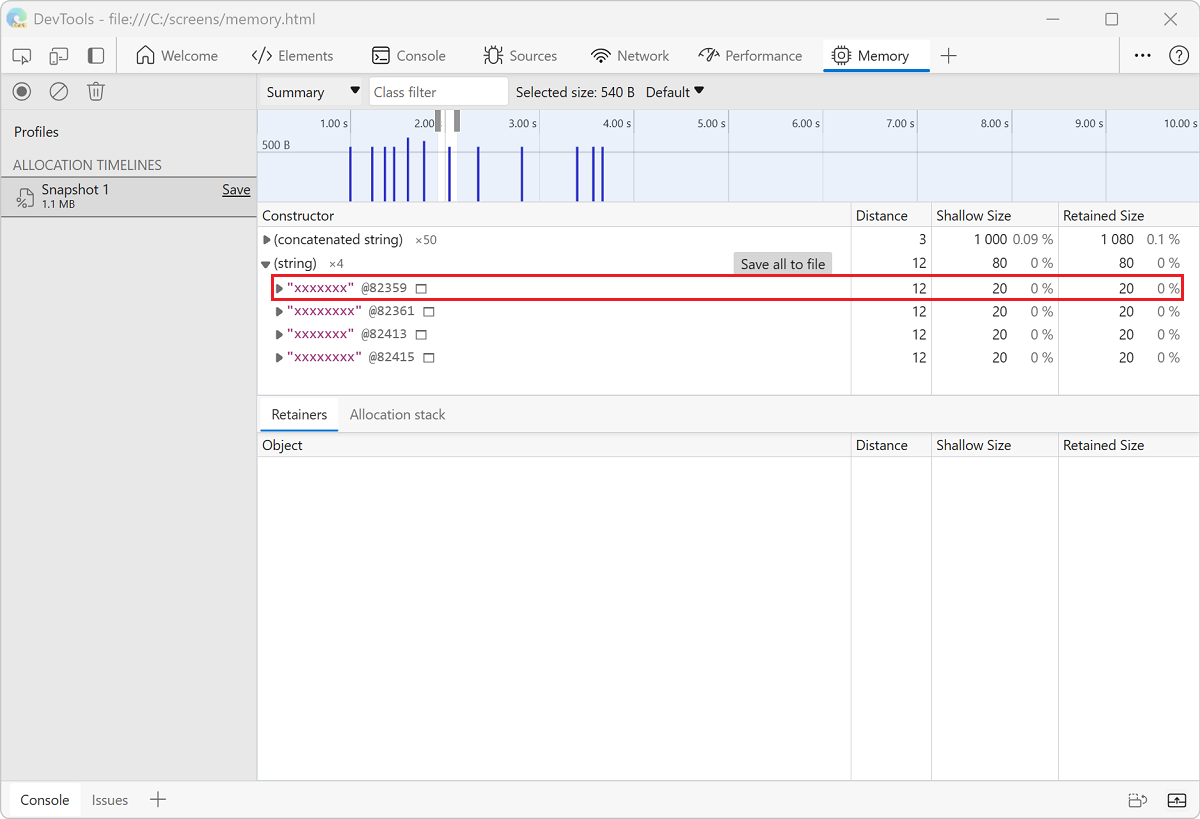The height and width of the screenshot is (819, 1200).
Task: Click Save all to file button
Action: pyautogui.click(x=783, y=264)
